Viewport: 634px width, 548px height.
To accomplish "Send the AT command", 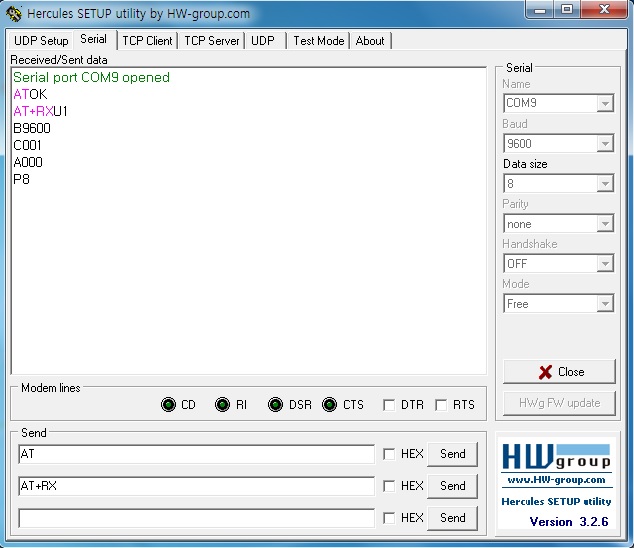I will coord(452,454).
